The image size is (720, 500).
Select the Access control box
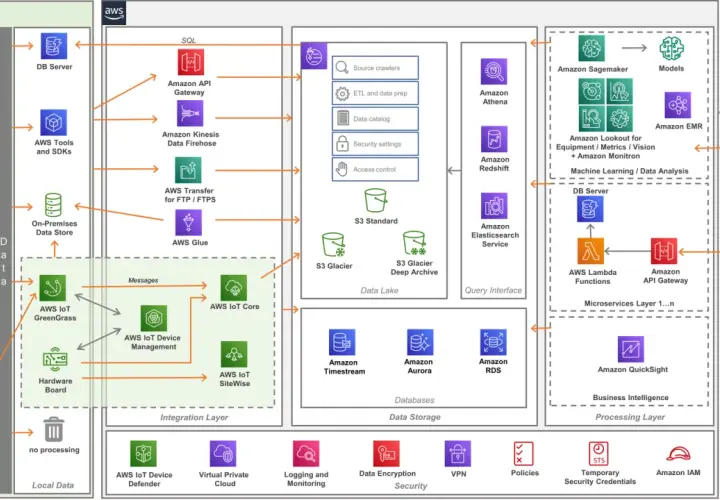tap(375, 169)
